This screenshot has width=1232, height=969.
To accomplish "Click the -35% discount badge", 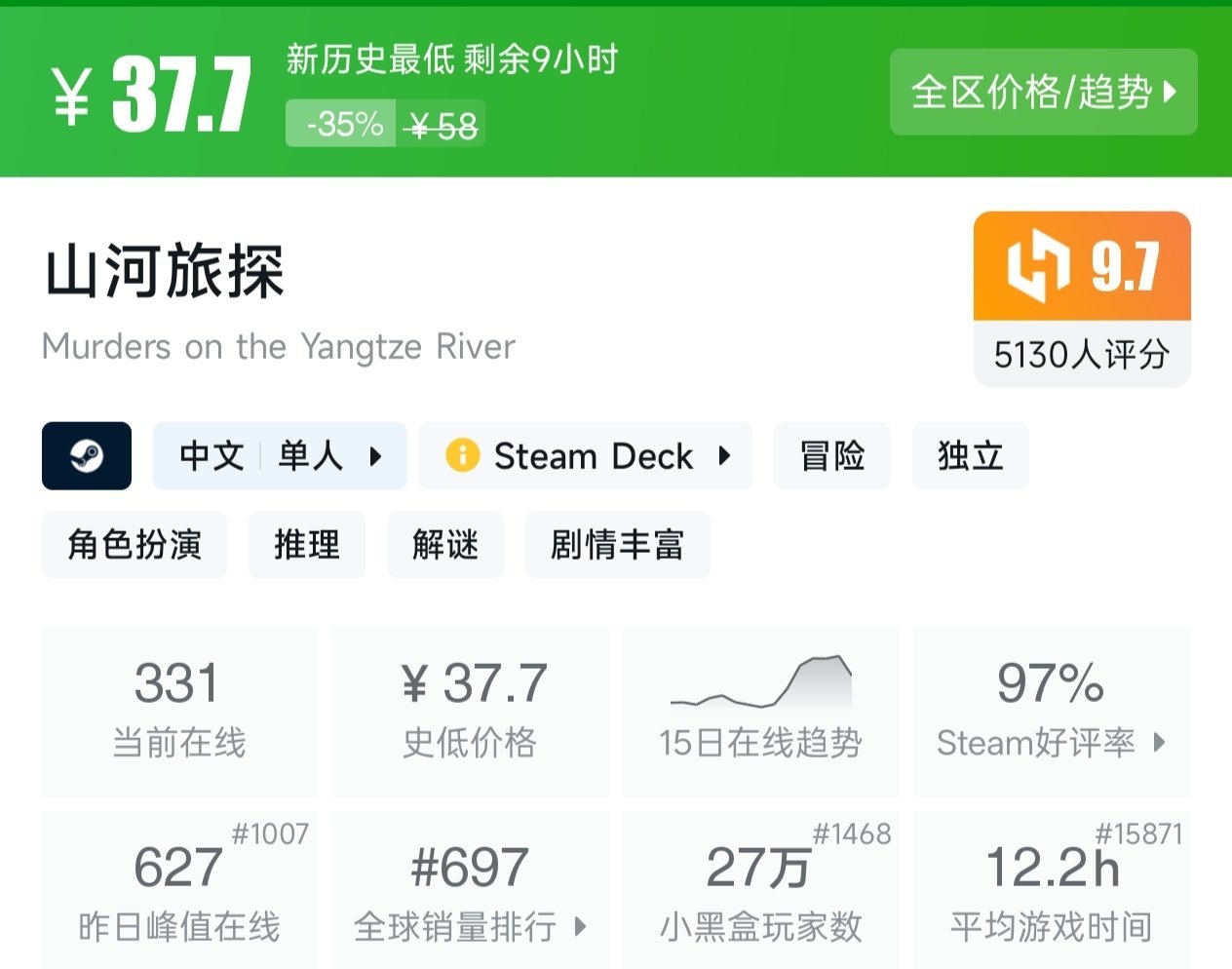I will click(342, 125).
